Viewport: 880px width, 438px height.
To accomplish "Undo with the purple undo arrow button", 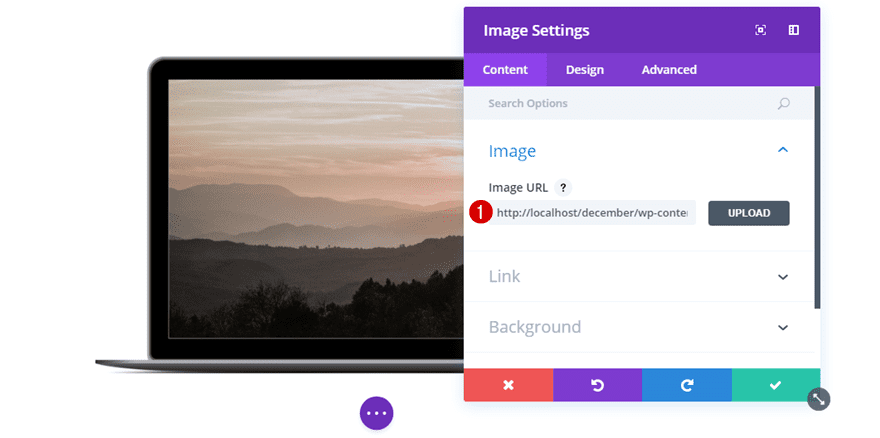I will [598, 385].
